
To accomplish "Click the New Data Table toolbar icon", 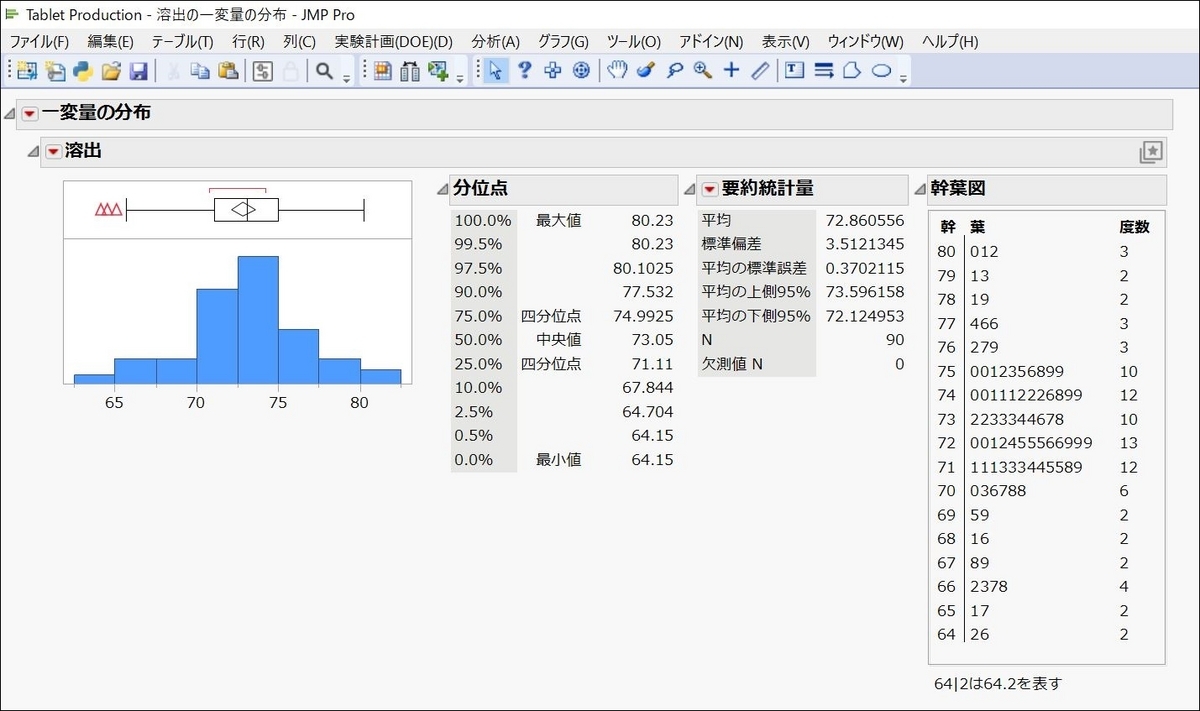I will pos(26,71).
